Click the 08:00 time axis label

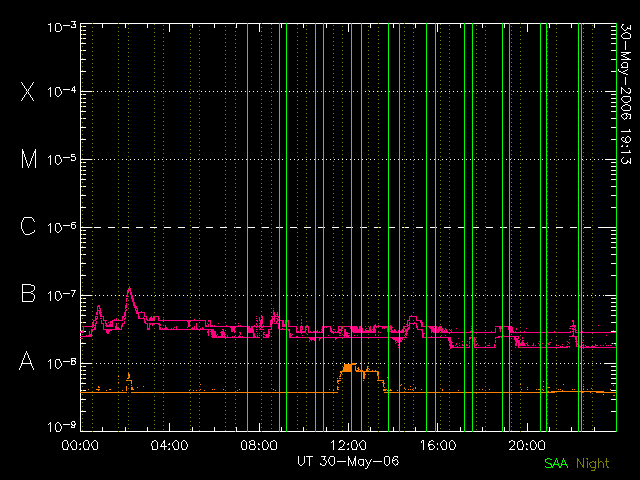tap(259, 444)
